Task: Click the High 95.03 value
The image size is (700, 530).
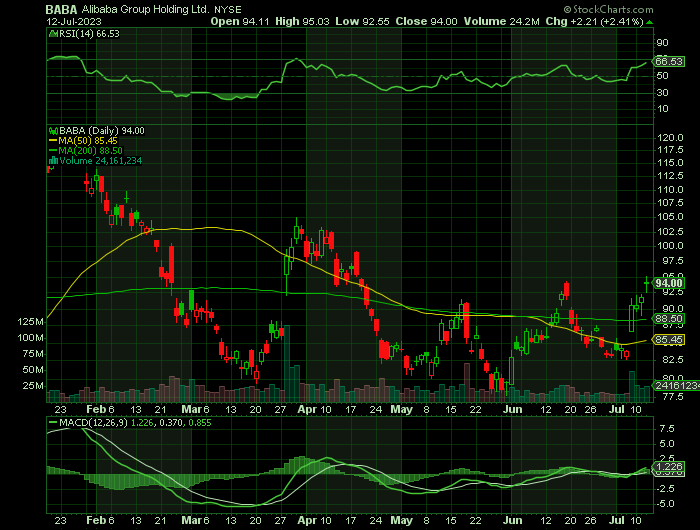Action: pyautogui.click(x=302, y=21)
